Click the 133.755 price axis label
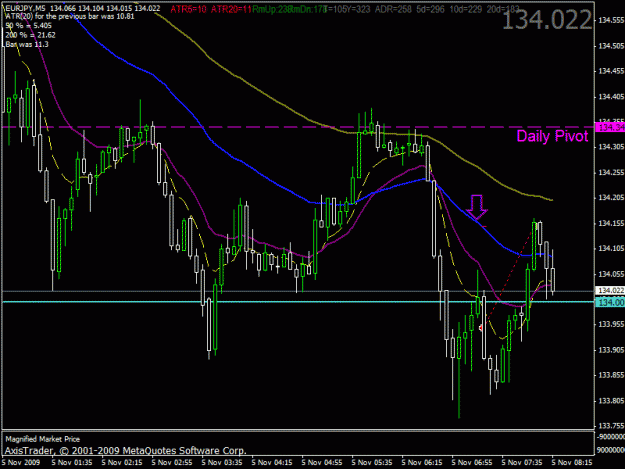The image size is (625, 469). click(x=611, y=426)
